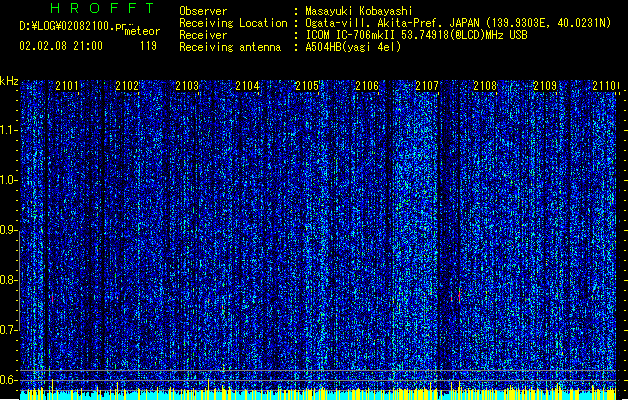The width and height of the screenshot is (629, 400).
Task: Select the 2101 time marker
Action: tap(67, 86)
